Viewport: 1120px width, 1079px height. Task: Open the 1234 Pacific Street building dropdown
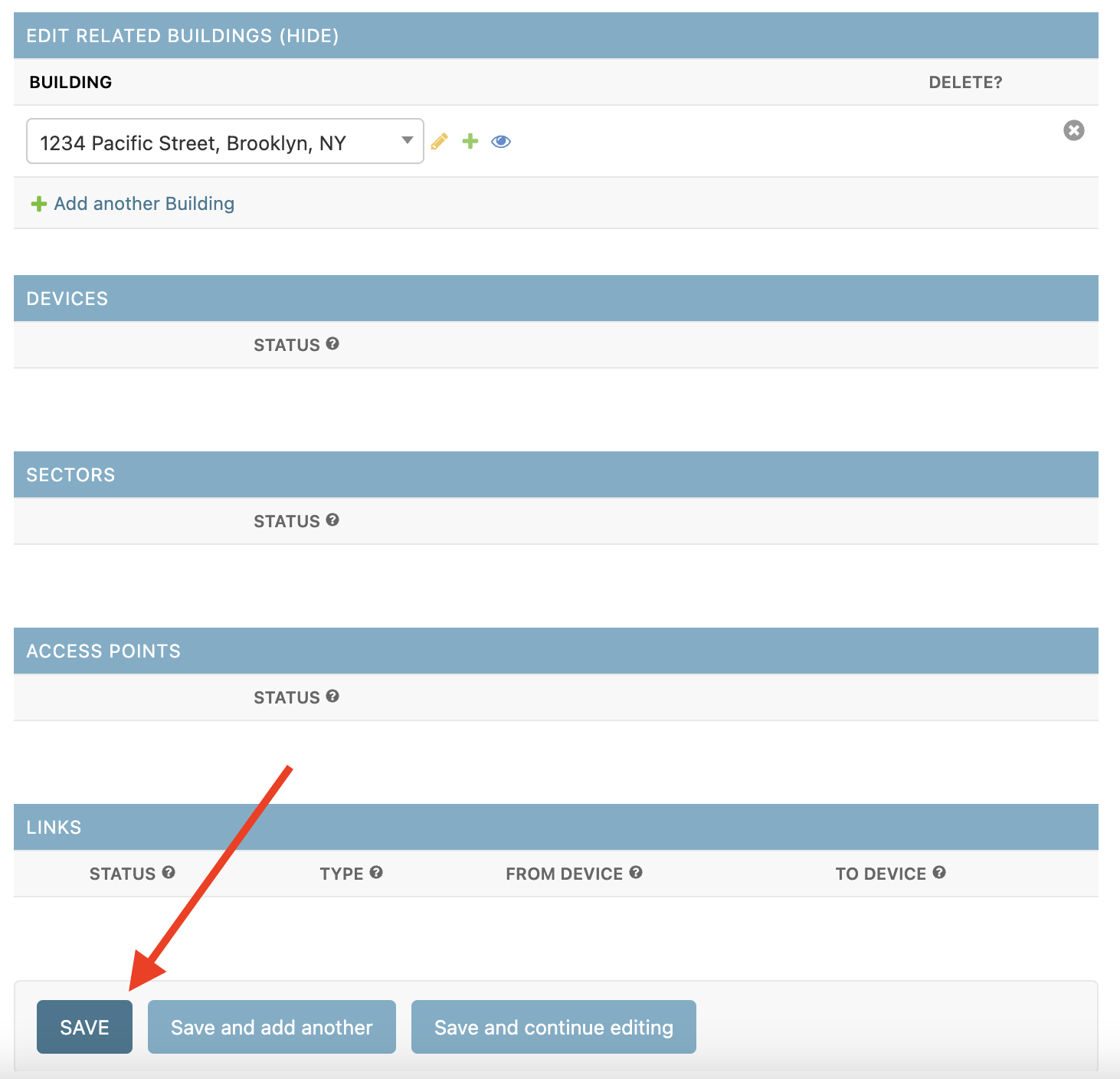pos(225,141)
